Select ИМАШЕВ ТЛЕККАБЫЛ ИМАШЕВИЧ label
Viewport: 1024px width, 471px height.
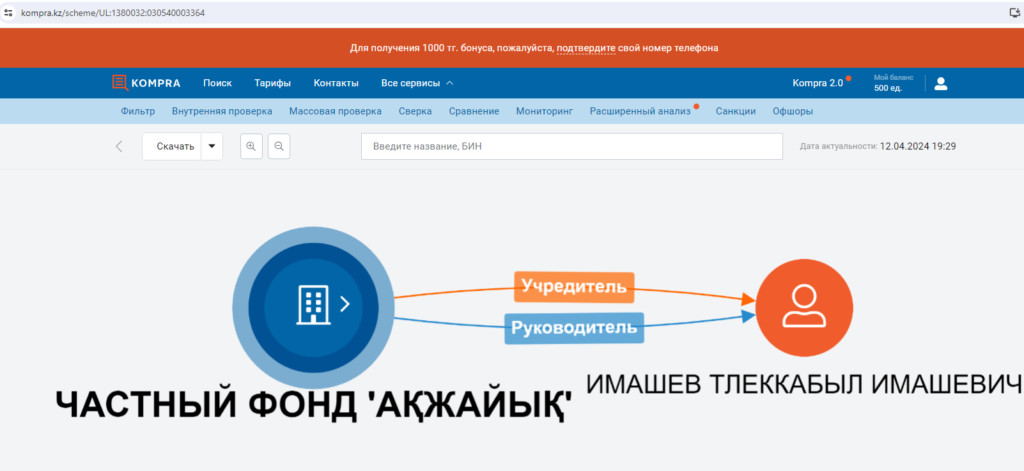[x=803, y=383]
